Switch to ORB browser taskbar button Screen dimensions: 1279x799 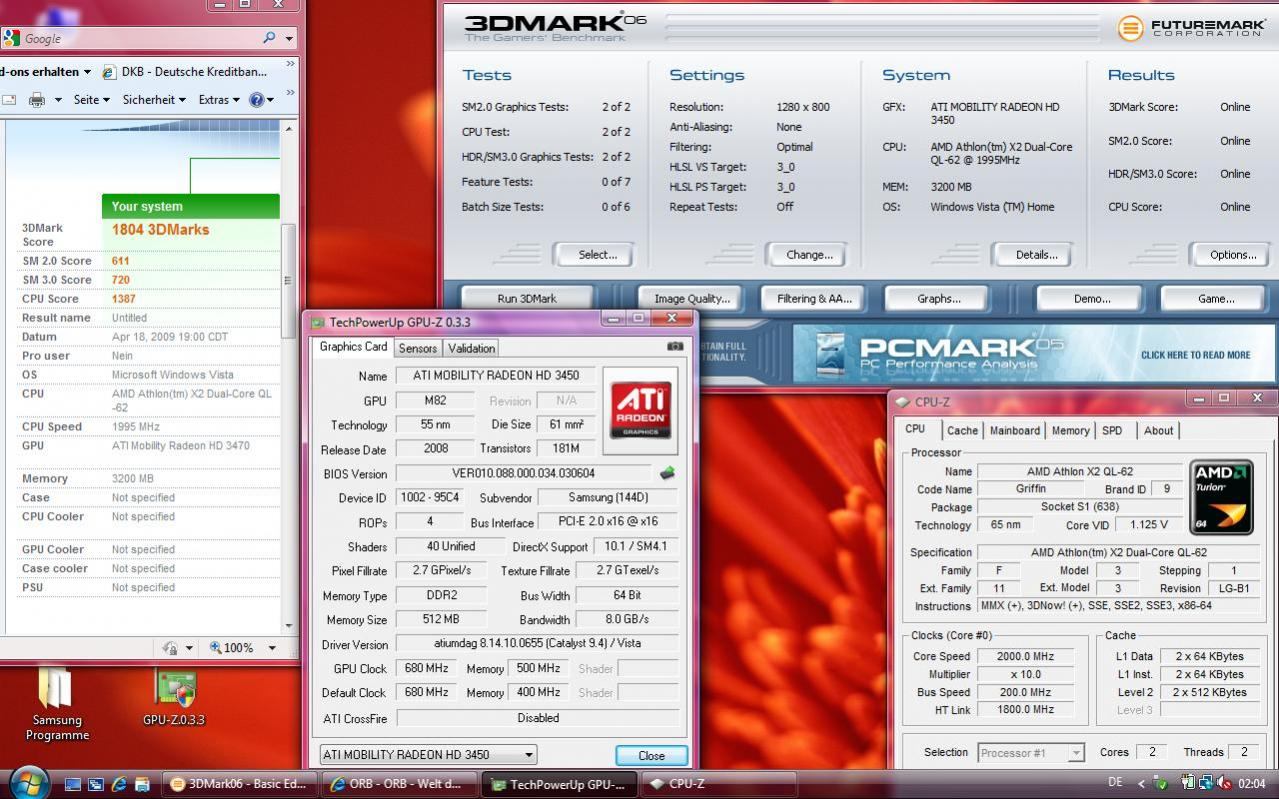398,784
